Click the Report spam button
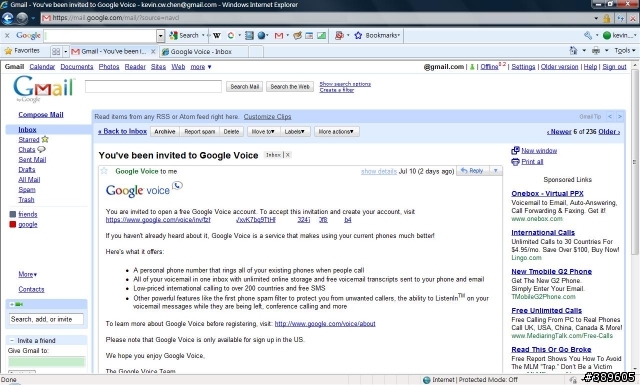The height and width of the screenshot is (385, 640). [200, 131]
